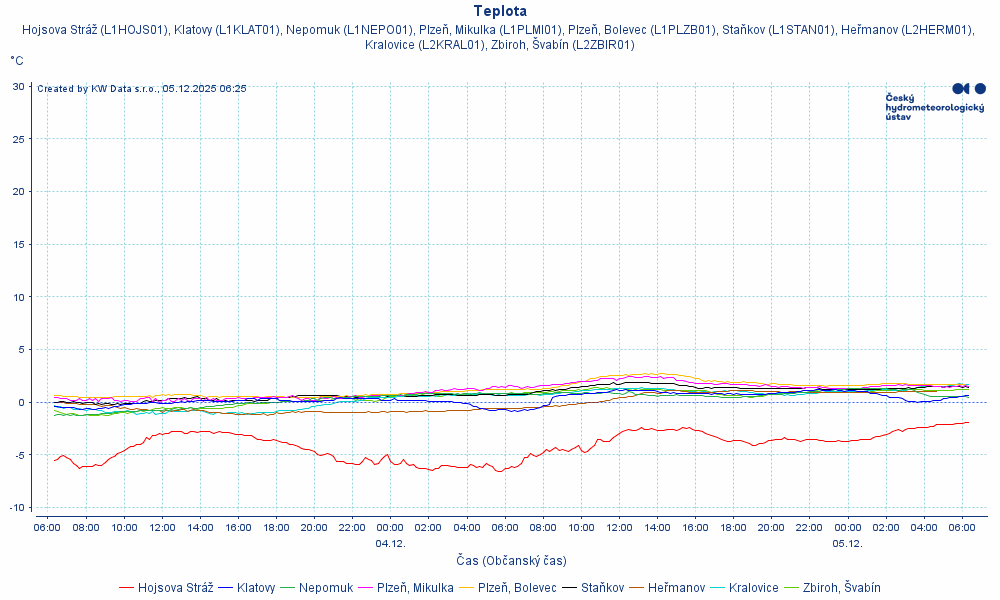Click the red Hojsova Stráž legend line marker
Screen dimensions: 1000x600
(x=126, y=588)
